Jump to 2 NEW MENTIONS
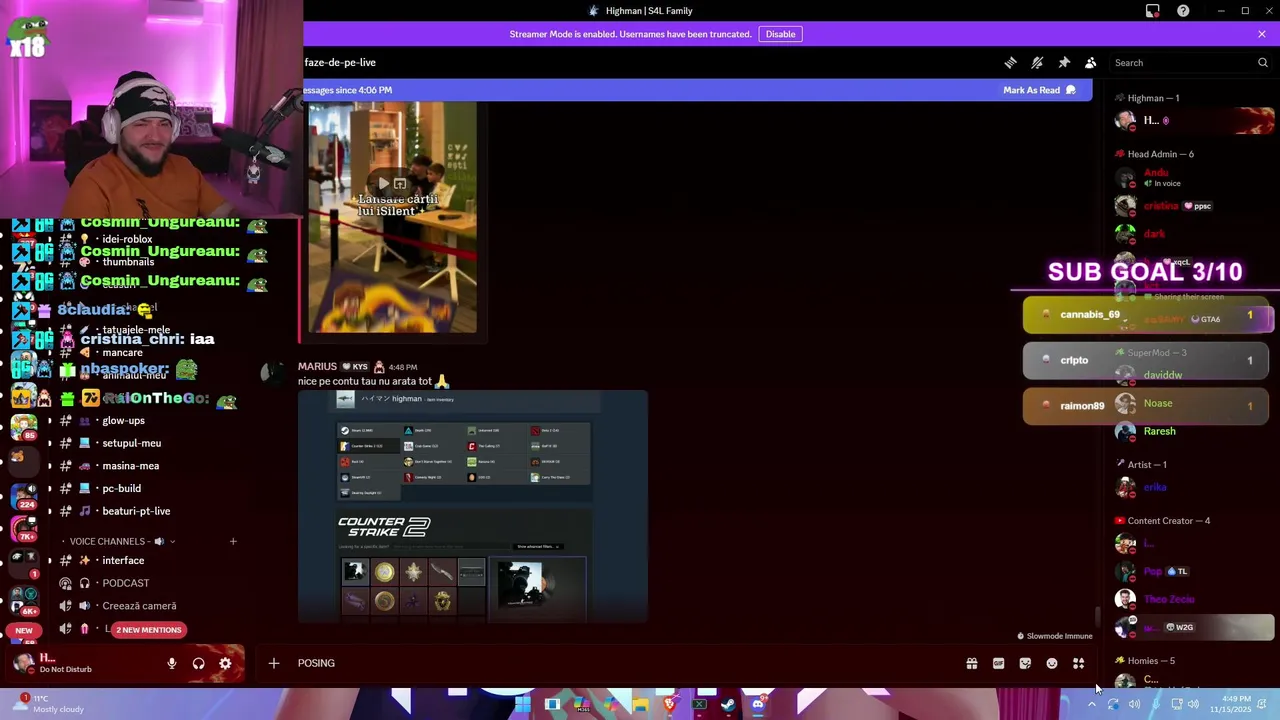Image resolution: width=1280 pixels, height=720 pixels. (149, 630)
